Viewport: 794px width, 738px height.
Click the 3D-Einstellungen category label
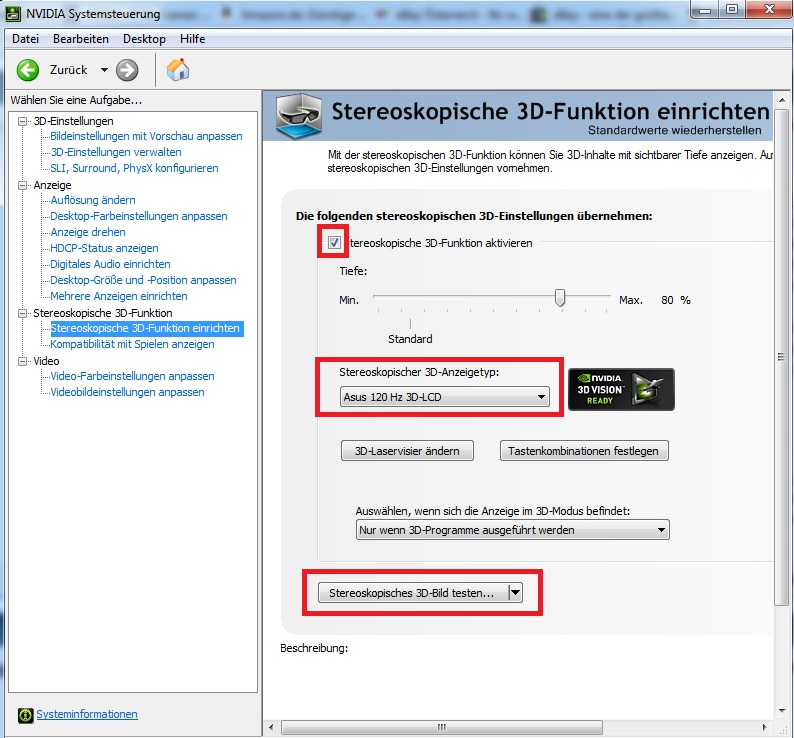coord(73,121)
